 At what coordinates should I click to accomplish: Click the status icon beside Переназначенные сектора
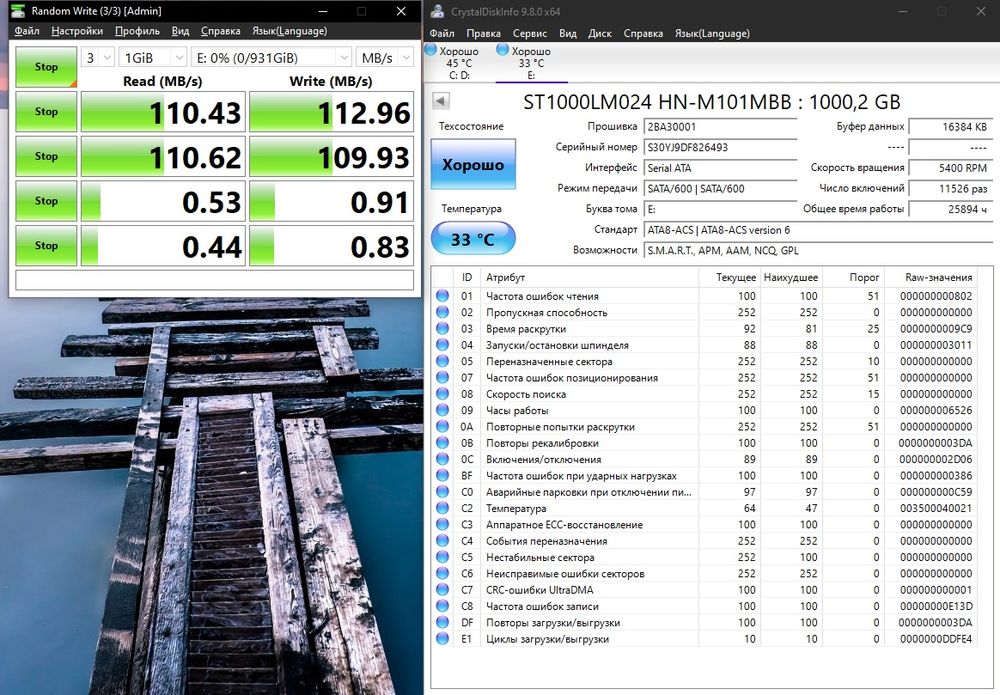(x=442, y=361)
